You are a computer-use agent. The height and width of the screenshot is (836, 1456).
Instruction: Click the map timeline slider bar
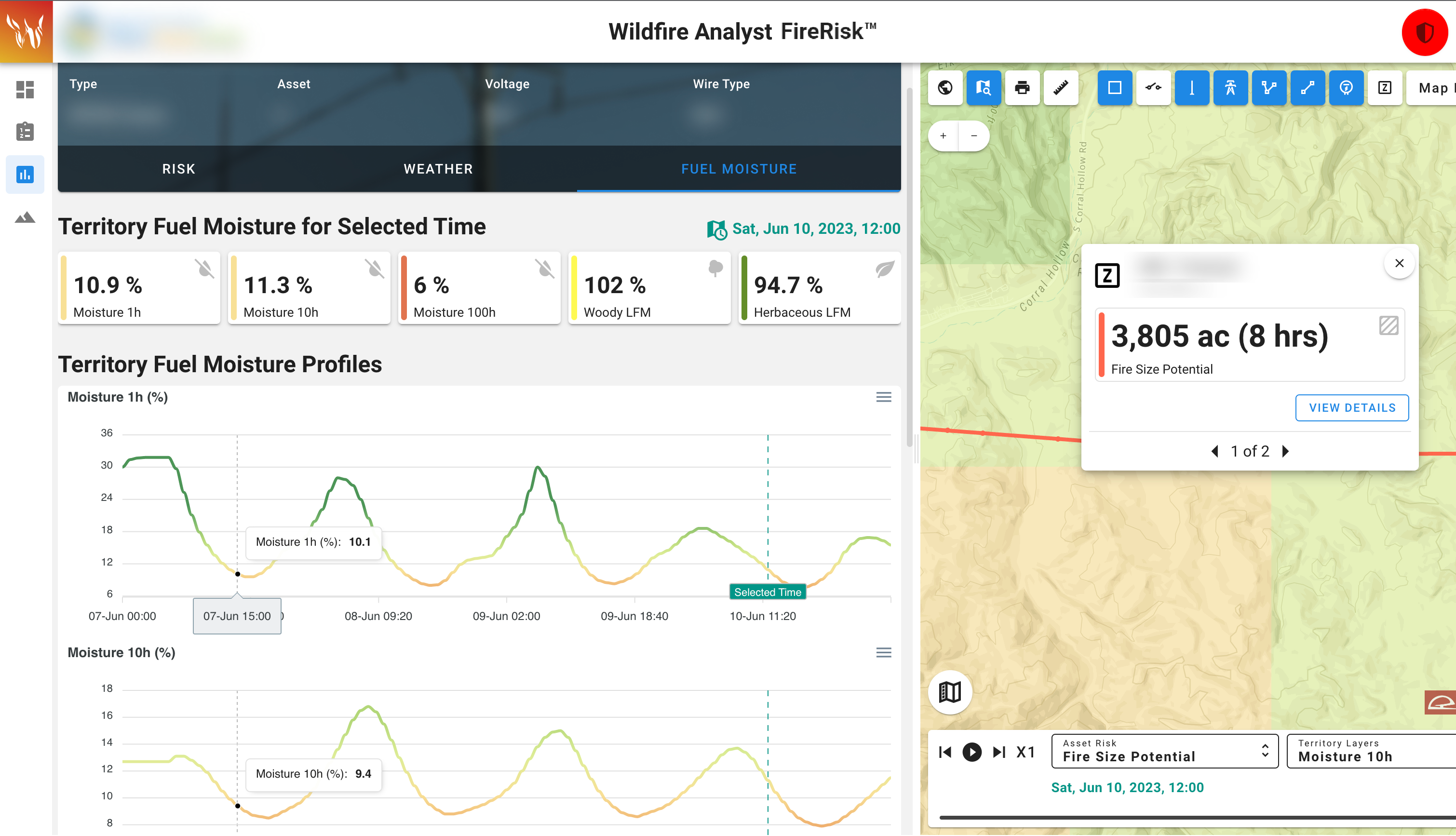[1194, 817]
